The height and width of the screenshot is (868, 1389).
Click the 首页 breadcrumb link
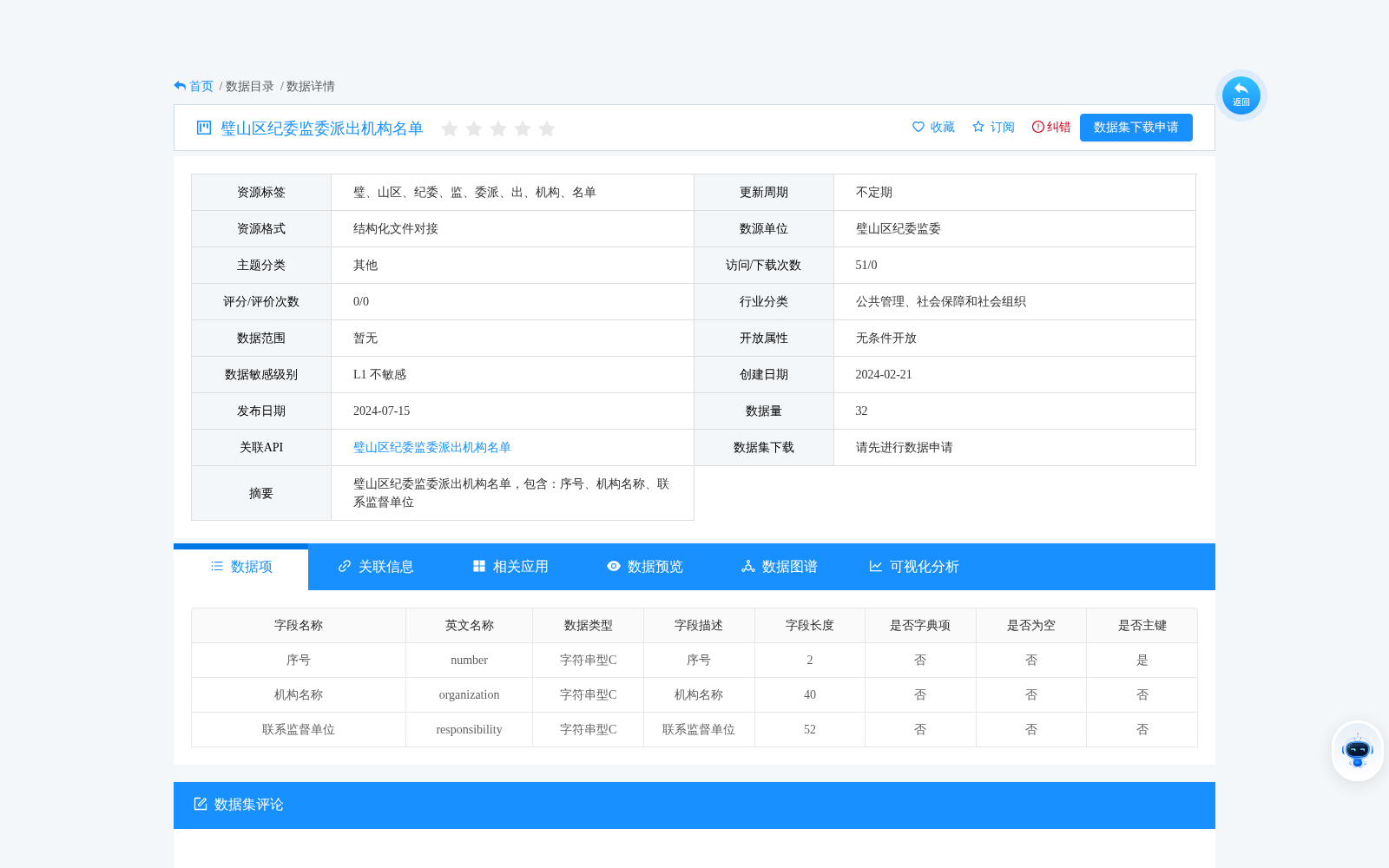click(x=201, y=86)
